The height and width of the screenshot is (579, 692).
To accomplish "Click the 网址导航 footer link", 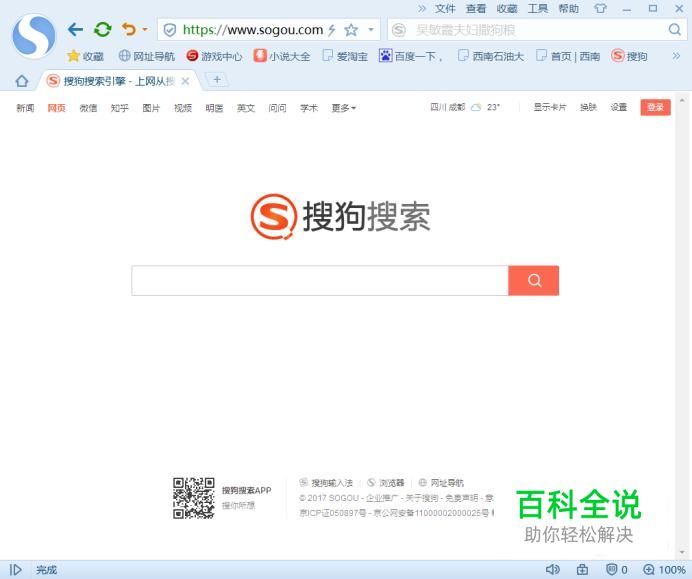I will click(441, 482).
